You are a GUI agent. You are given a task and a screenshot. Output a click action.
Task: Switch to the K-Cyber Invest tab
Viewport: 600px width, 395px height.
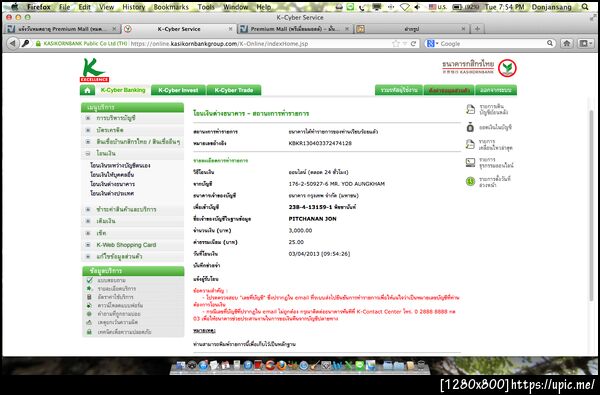click(x=178, y=90)
